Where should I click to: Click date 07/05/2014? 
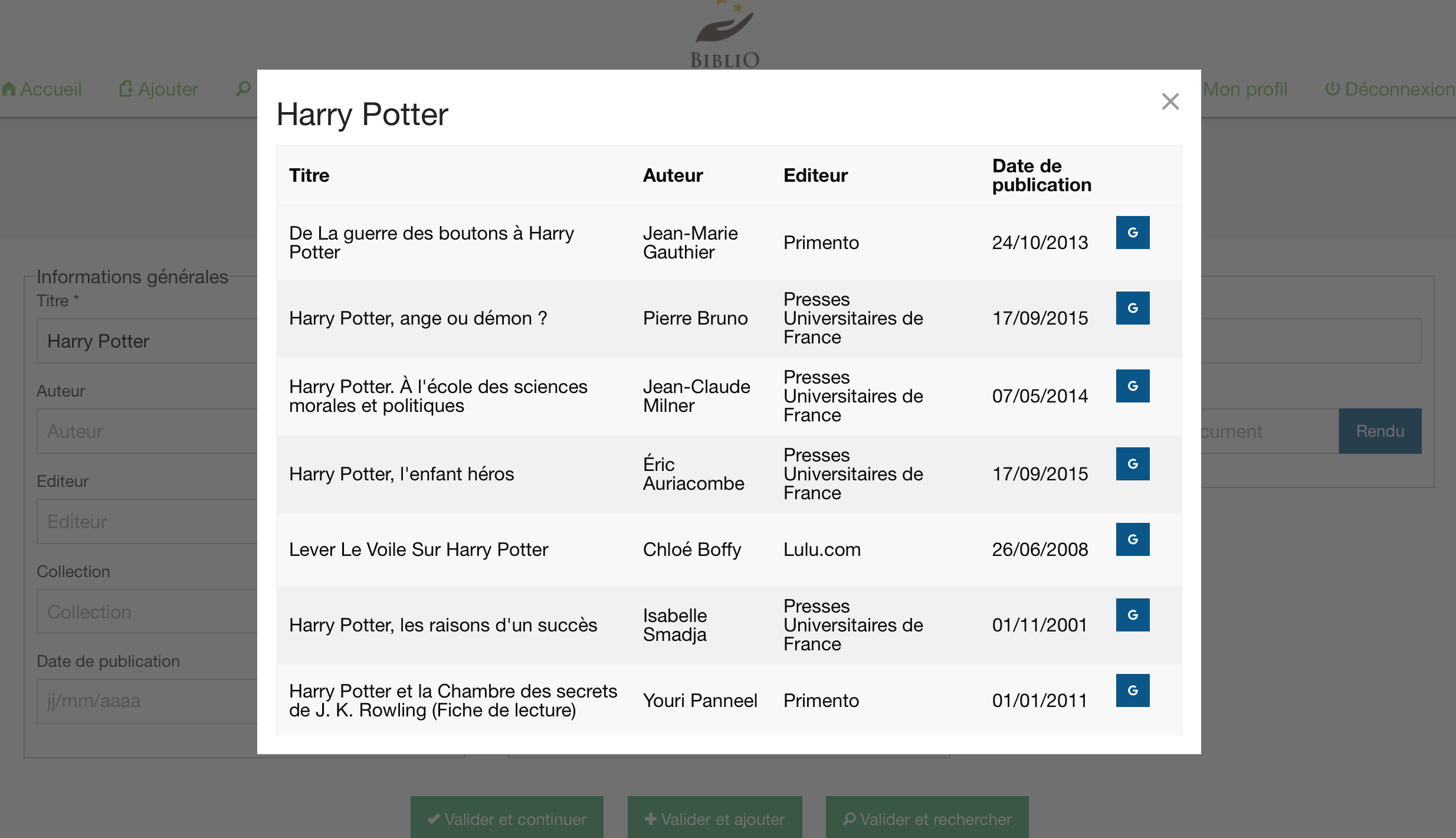[1040, 396]
